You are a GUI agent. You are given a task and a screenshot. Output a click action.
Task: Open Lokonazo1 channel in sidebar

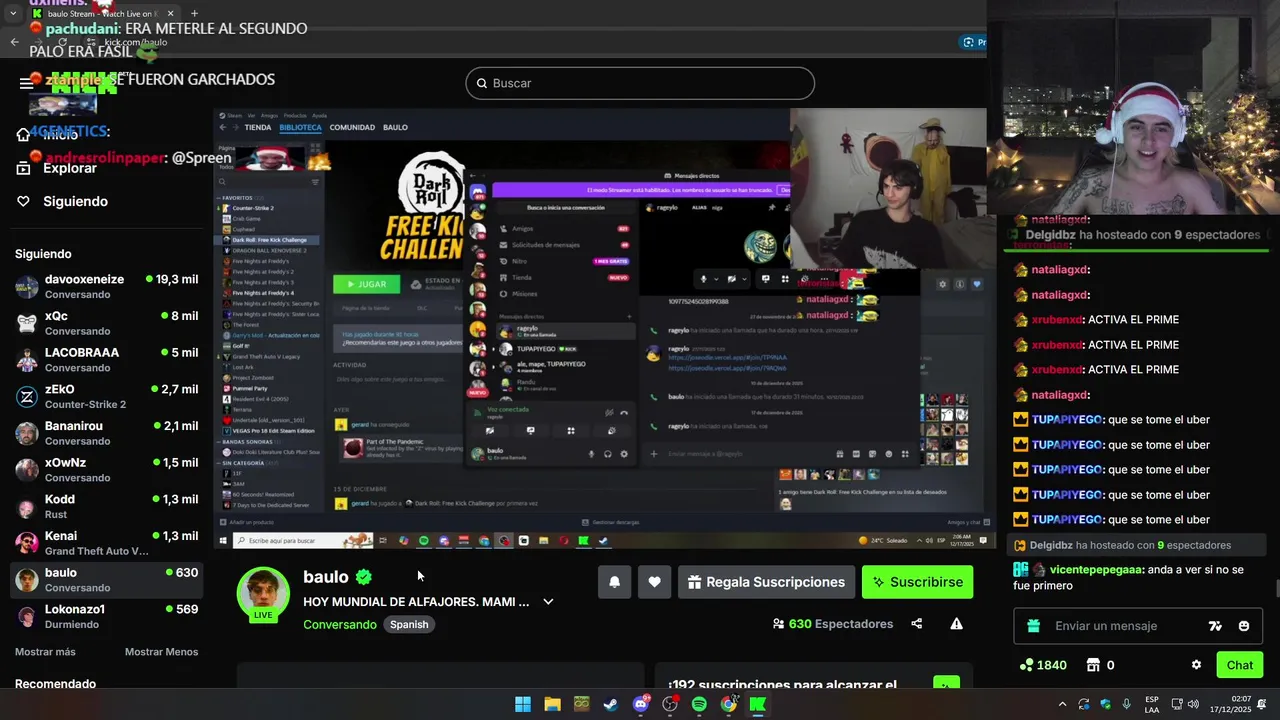tap(105, 616)
